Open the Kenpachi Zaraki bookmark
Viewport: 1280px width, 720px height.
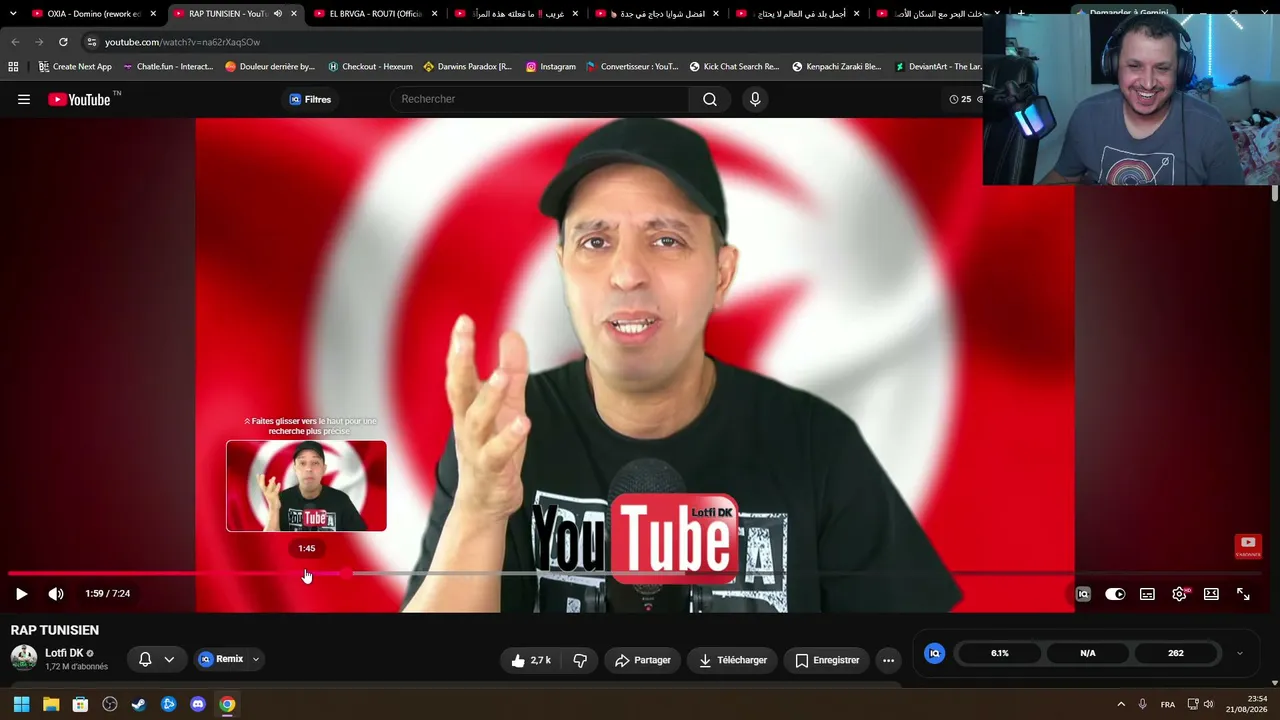tap(837, 67)
